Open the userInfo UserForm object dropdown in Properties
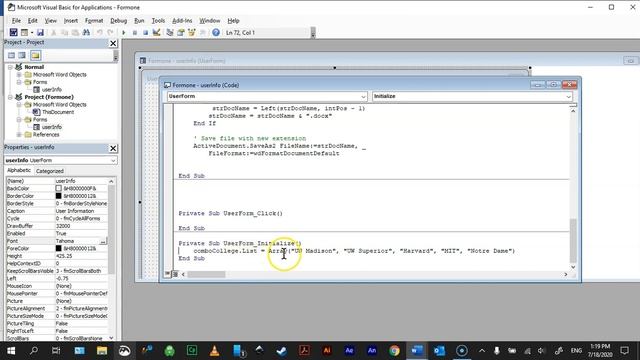The width and height of the screenshot is (640, 360). tap(113, 160)
